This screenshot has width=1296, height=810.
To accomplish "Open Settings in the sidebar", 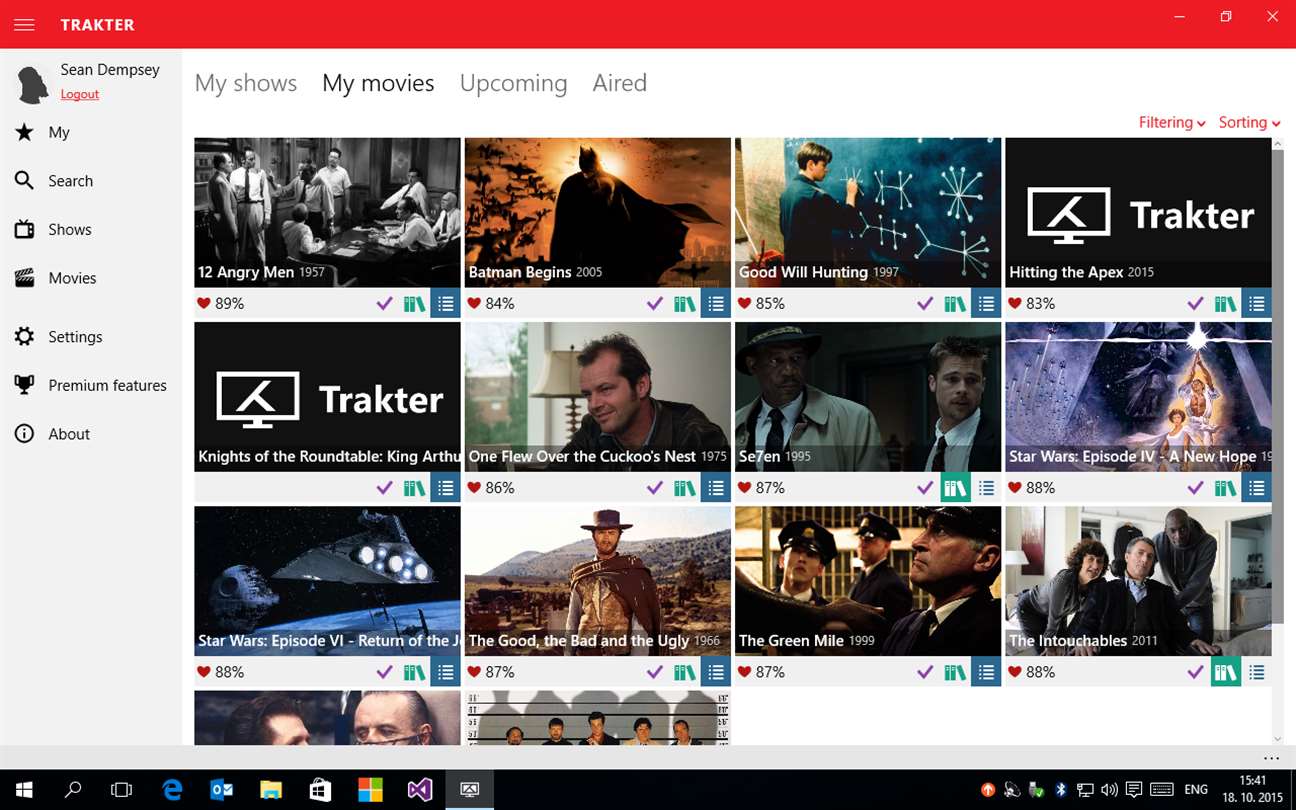I will 91,337.
